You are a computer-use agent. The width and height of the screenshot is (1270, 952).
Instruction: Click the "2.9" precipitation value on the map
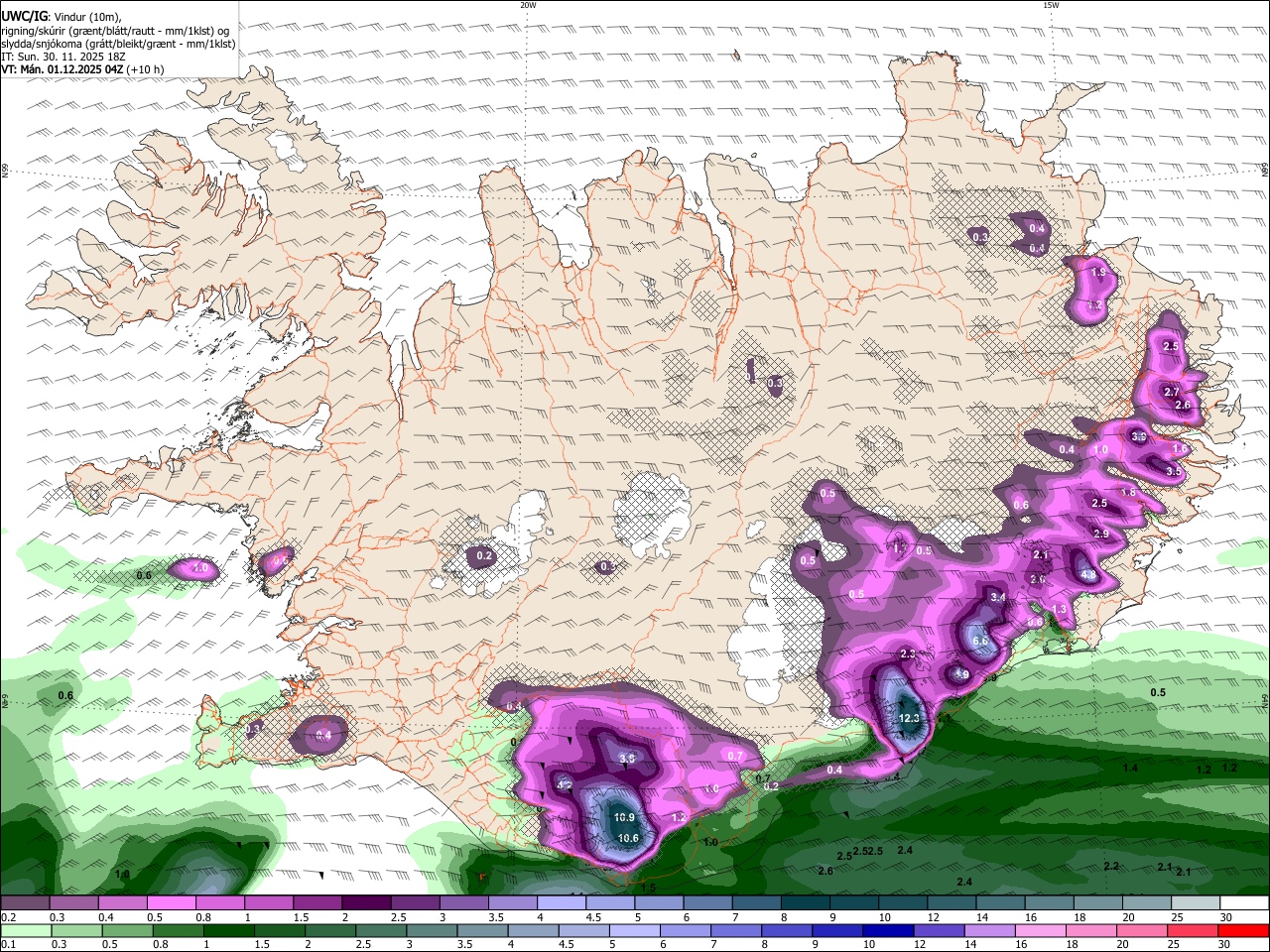pyautogui.click(x=1101, y=534)
